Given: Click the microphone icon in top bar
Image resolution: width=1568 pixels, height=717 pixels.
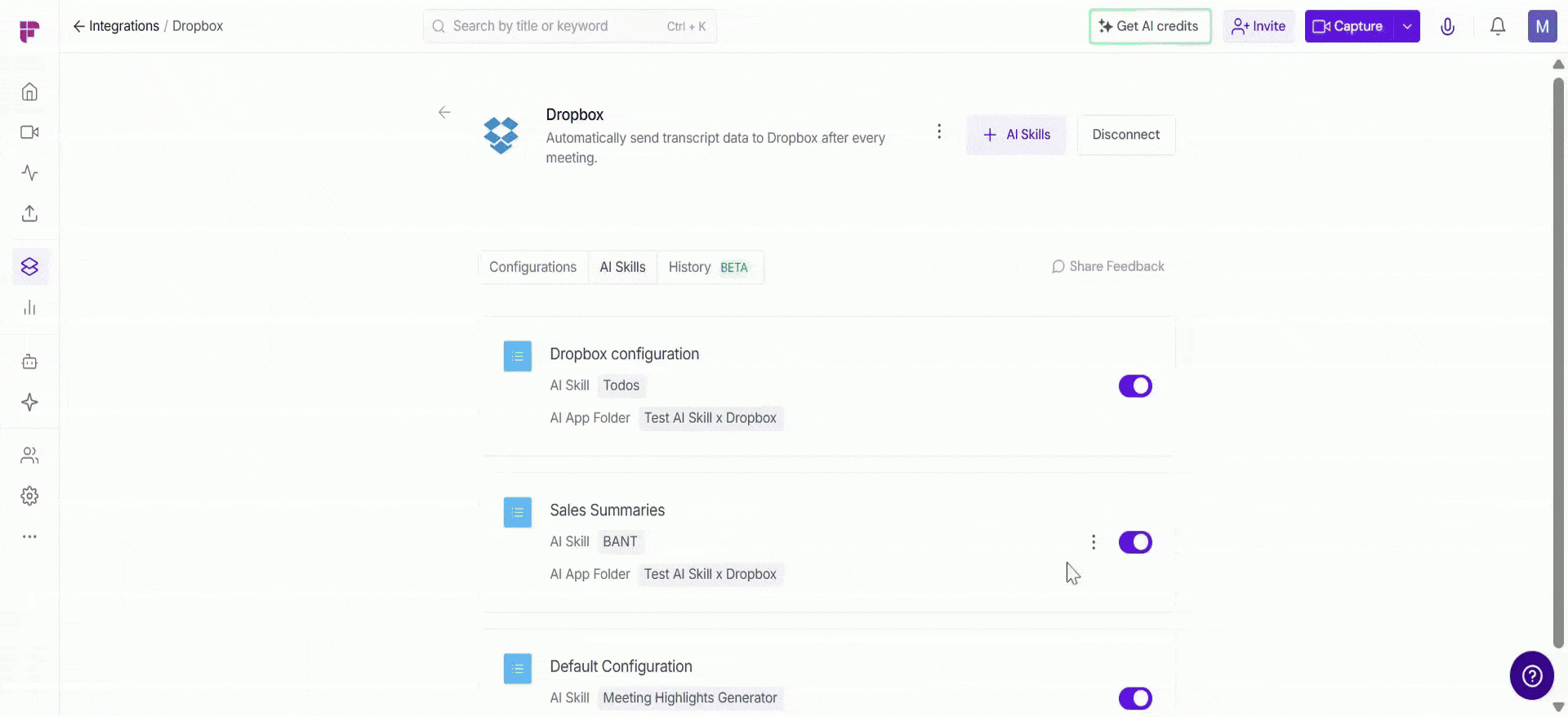Looking at the screenshot, I should click(x=1448, y=26).
